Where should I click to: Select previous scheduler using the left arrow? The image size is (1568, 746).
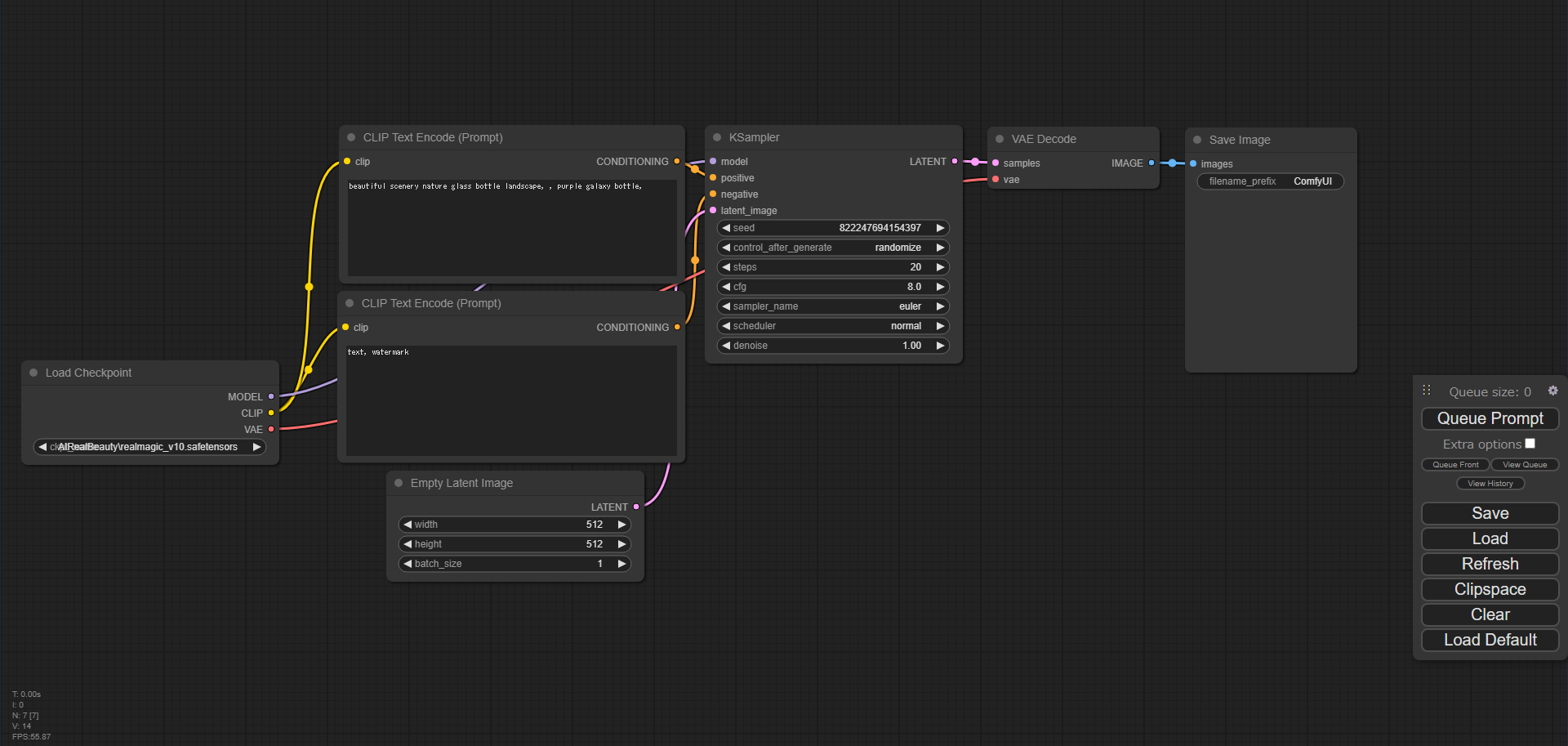coord(726,326)
